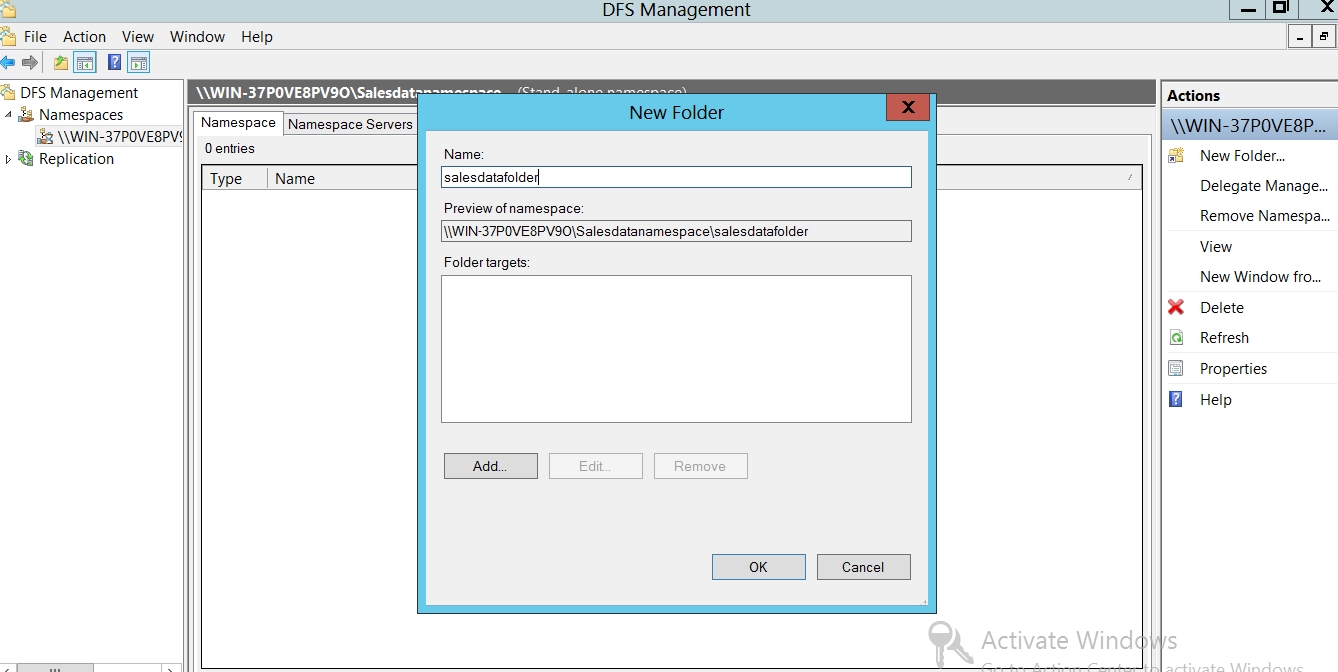Confirm the New Folder dialog with OK

coord(758,567)
